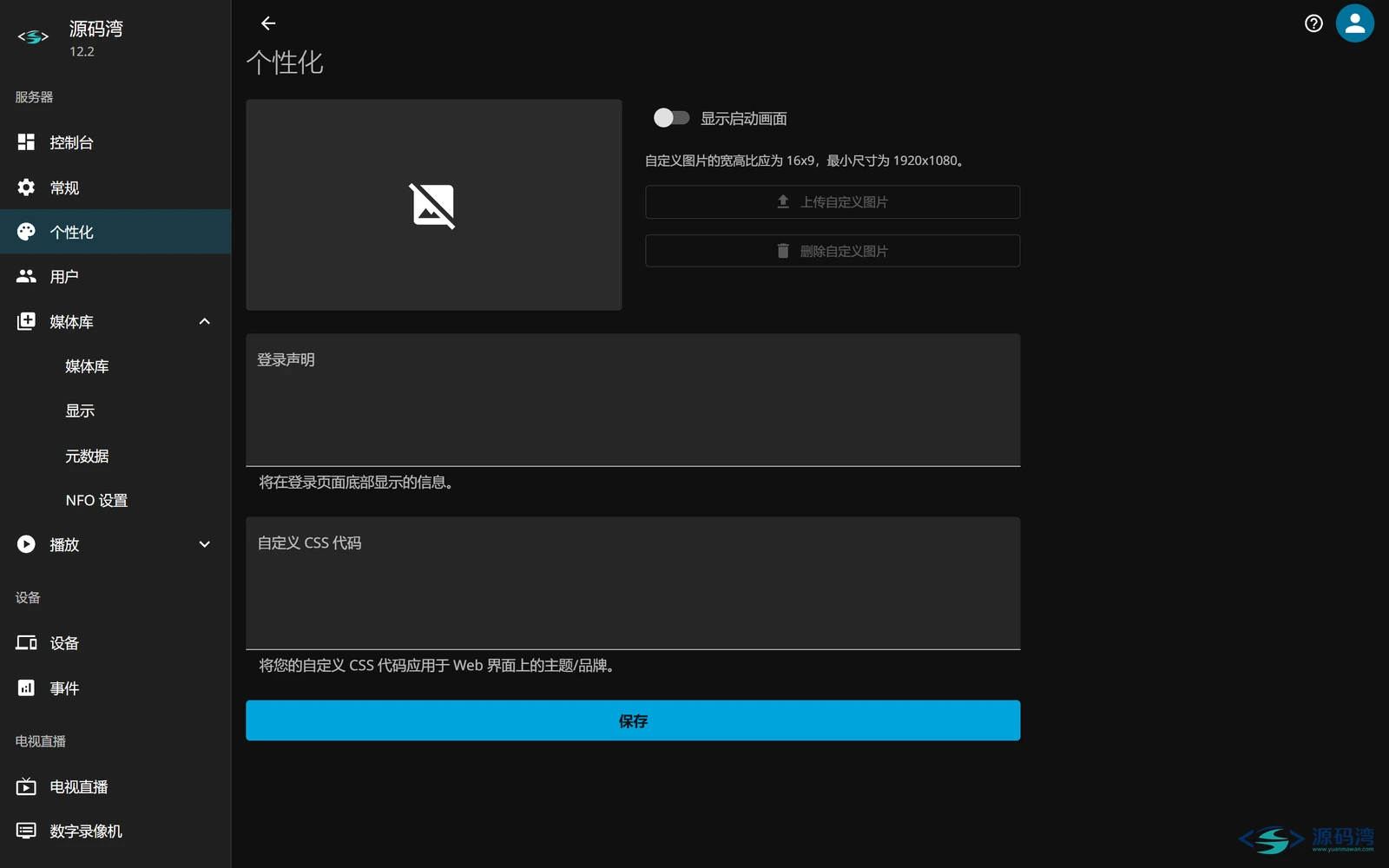Select 事件 label in sidebar
This screenshot has width=1389, height=868.
[64, 688]
